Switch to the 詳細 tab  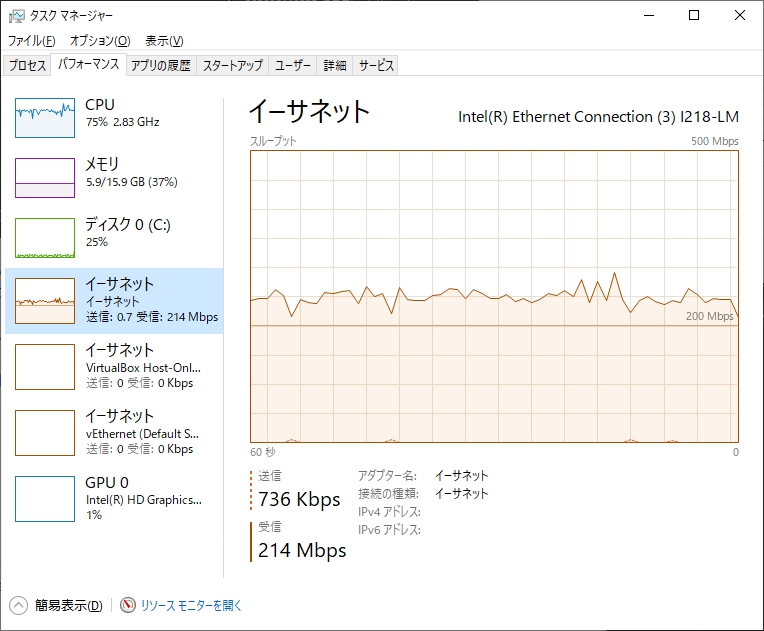click(x=335, y=66)
